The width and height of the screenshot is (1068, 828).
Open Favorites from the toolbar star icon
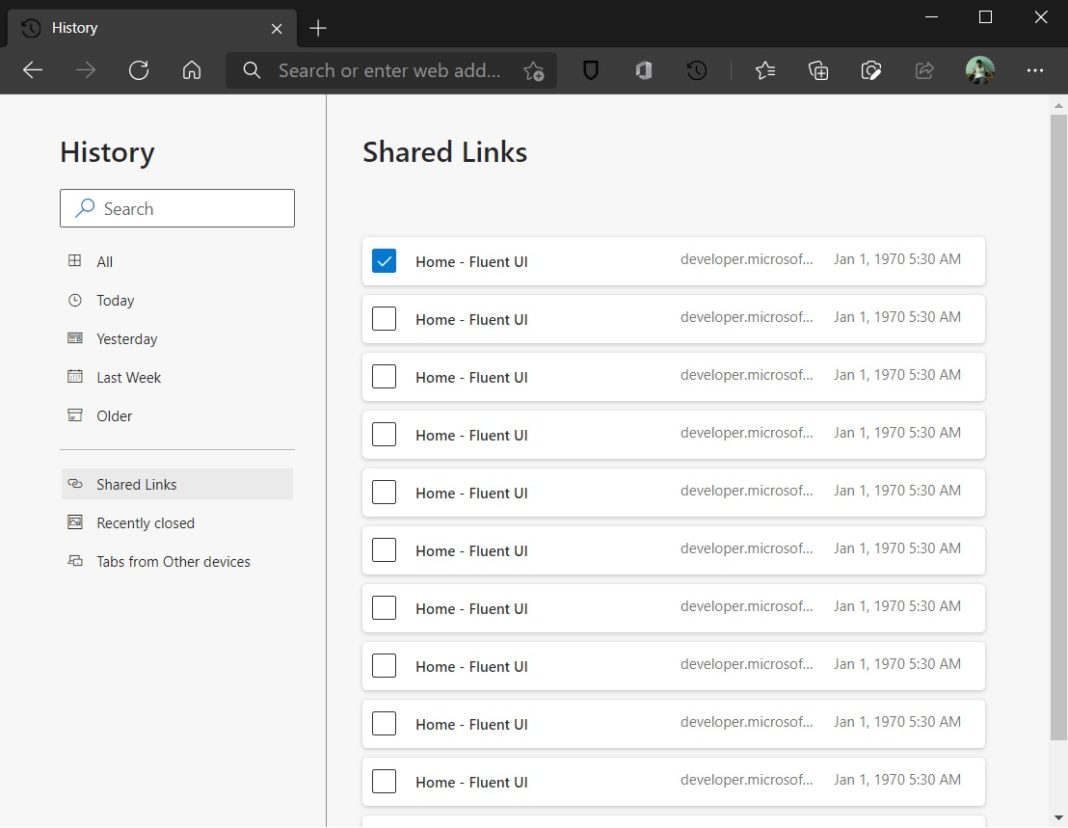coord(765,70)
